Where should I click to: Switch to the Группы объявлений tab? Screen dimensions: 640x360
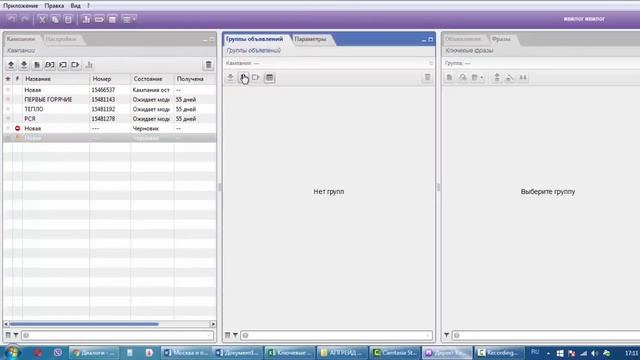254,39
